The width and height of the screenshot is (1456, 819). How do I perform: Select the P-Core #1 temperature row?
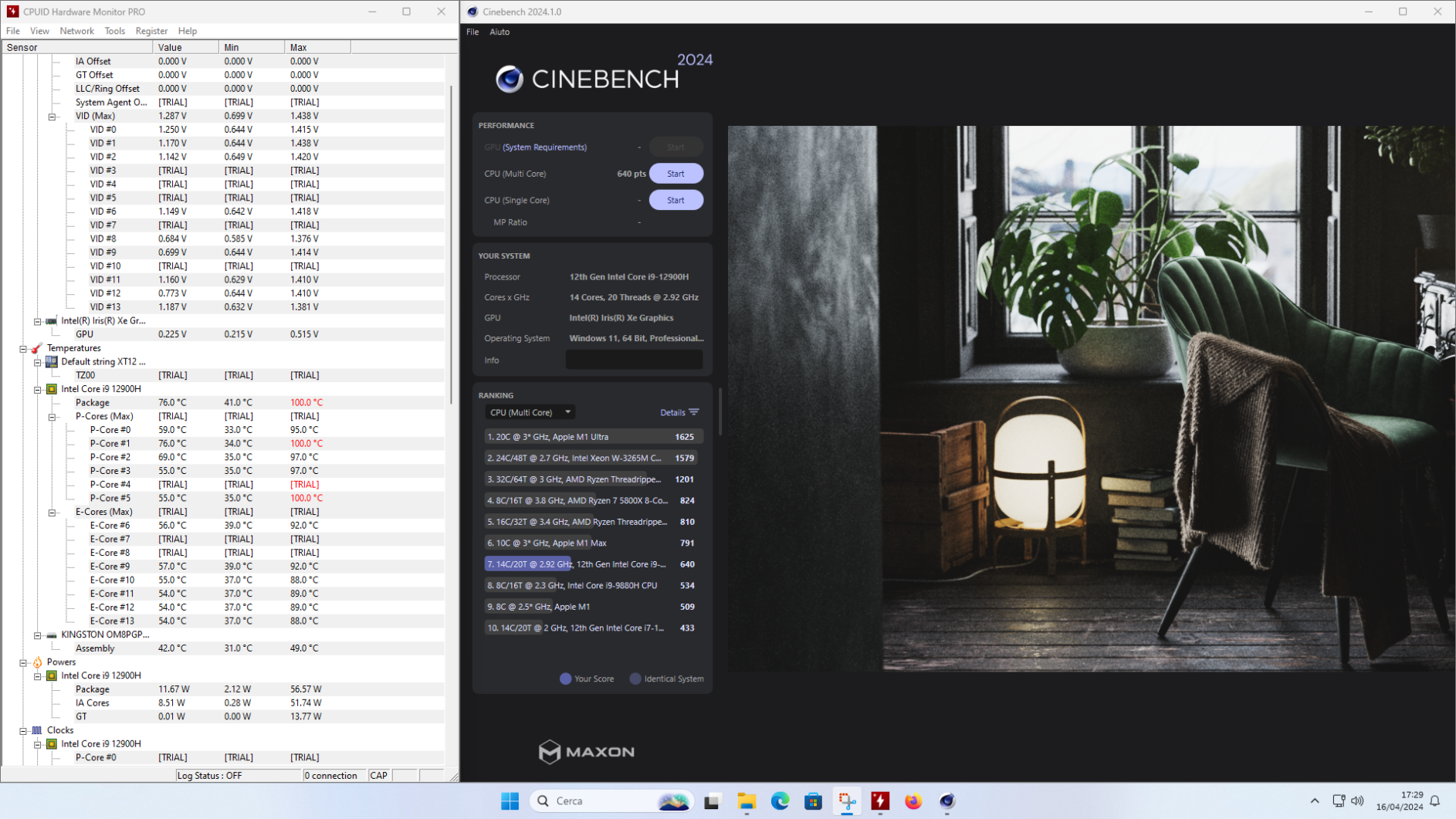(x=224, y=444)
